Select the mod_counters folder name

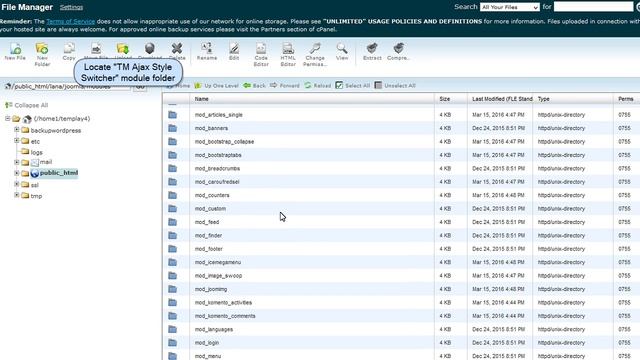[212, 196]
